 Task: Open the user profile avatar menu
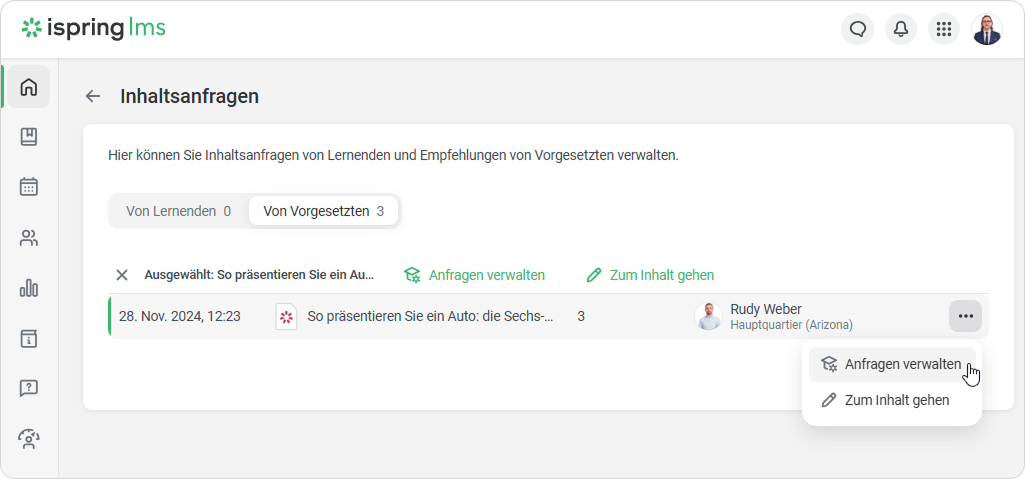coord(986,29)
